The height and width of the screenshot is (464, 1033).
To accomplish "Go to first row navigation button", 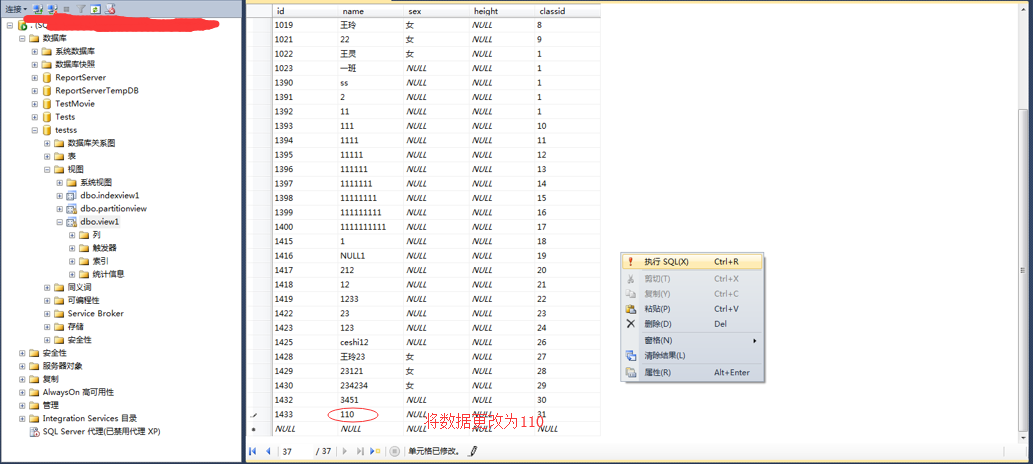I will pos(252,451).
